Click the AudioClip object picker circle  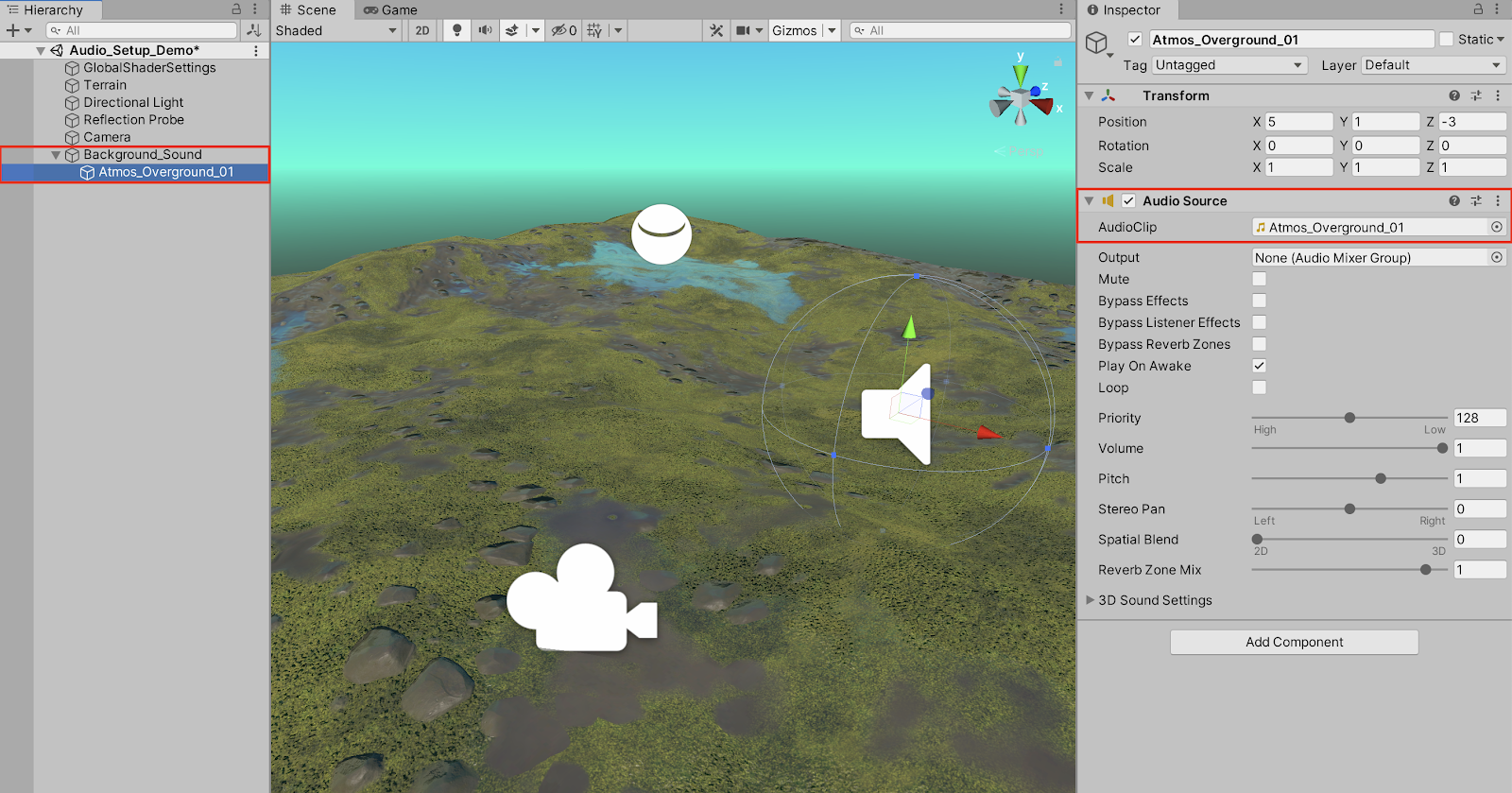pyautogui.click(x=1496, y=227)
